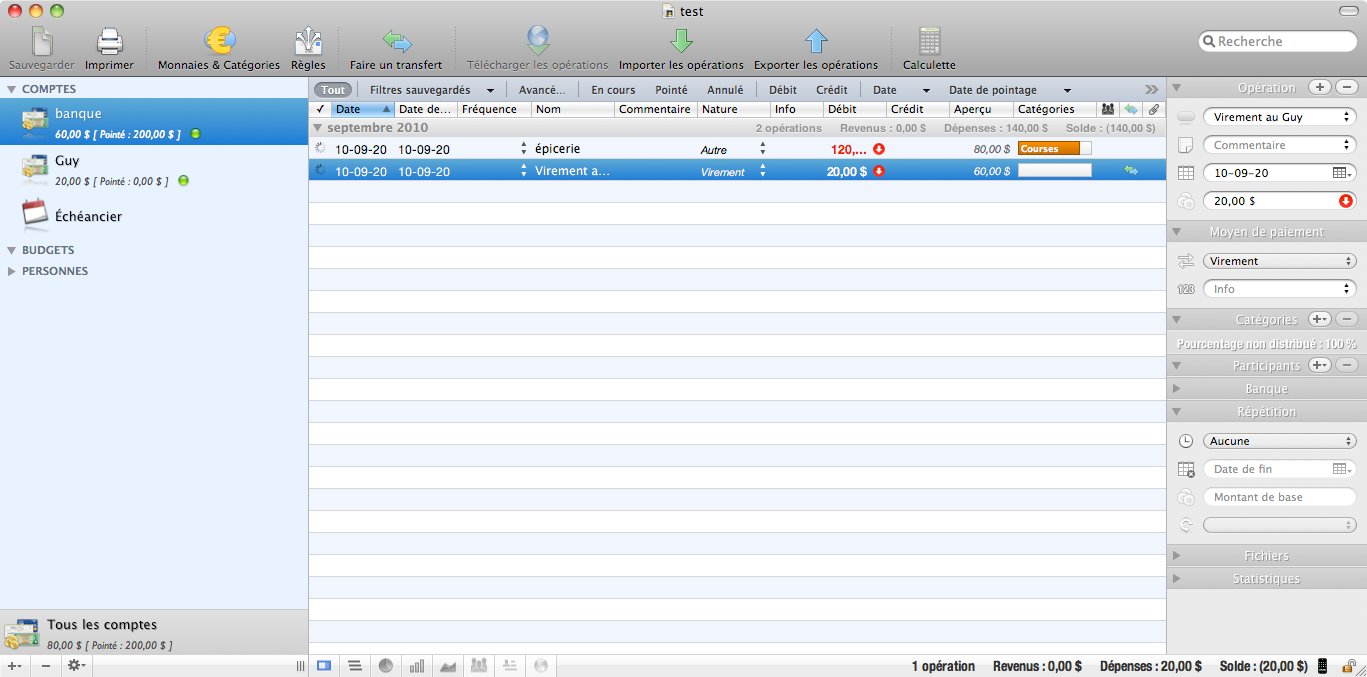Show the bar chart view

(x=417, y=665)
